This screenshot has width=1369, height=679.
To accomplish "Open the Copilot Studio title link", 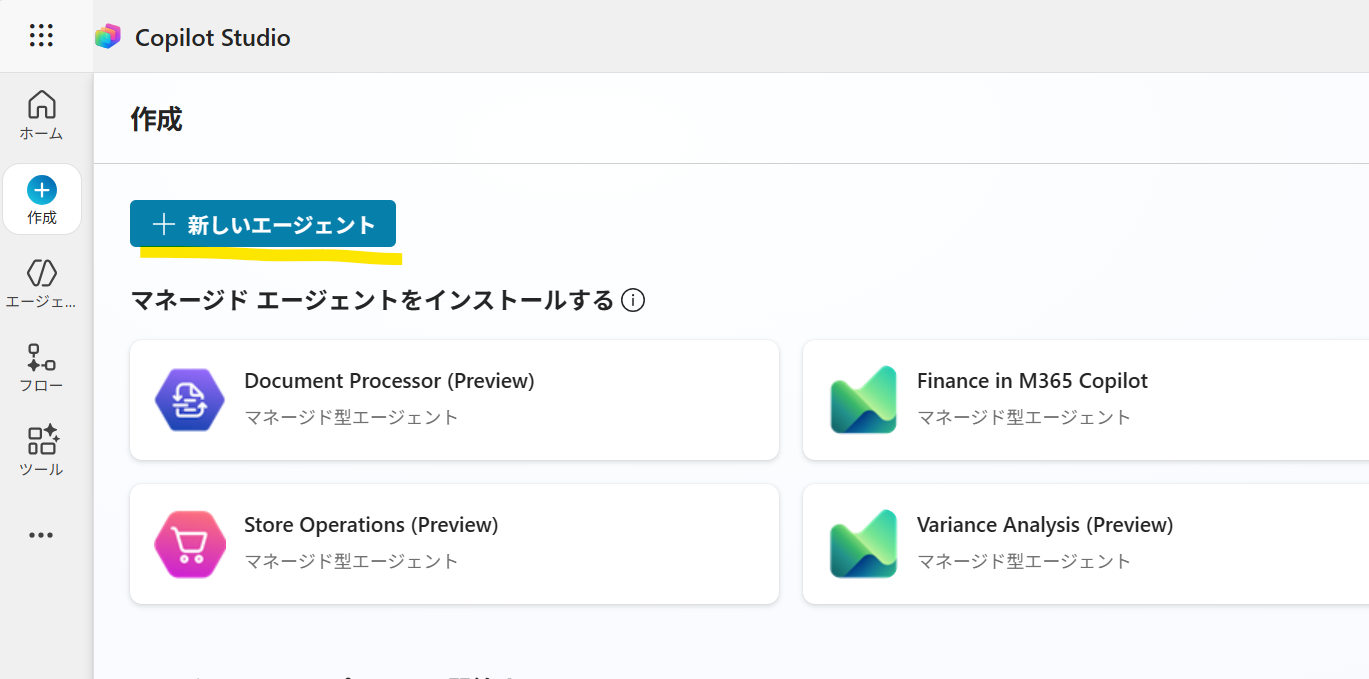I will [213, 38].
